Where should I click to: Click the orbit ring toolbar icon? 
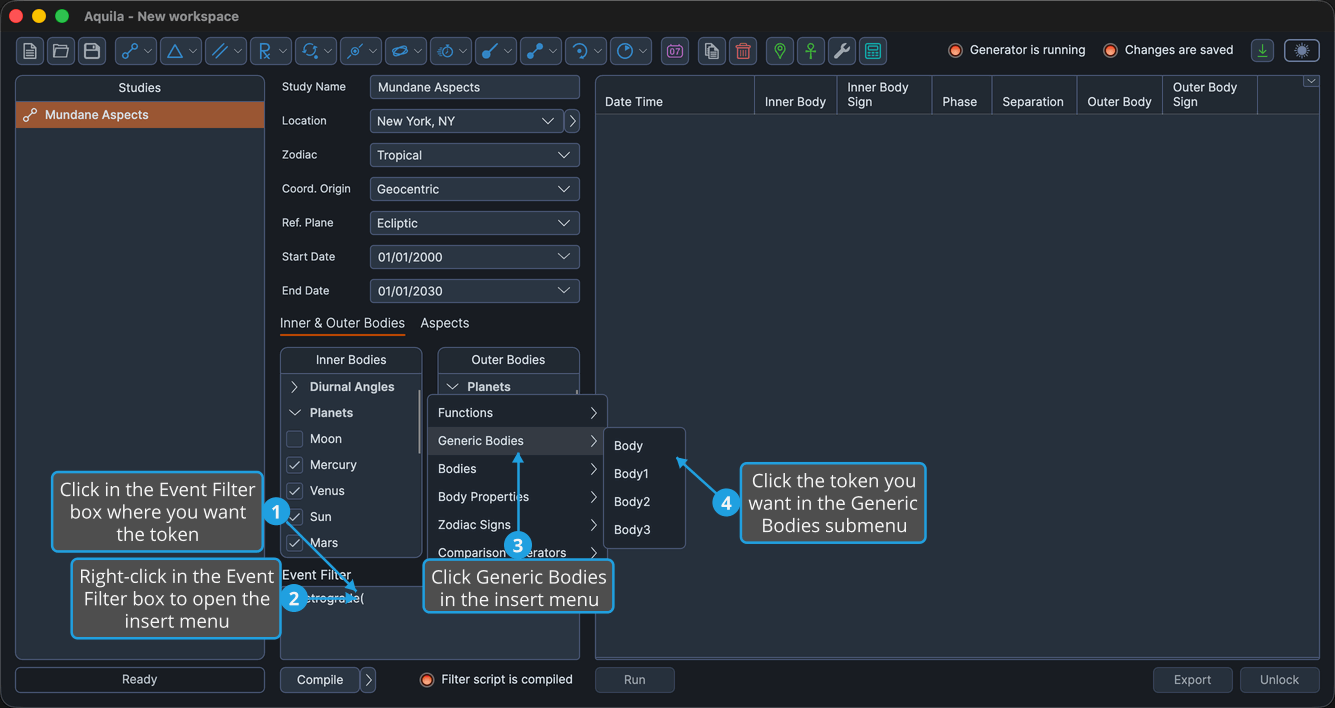click(406, 51)
